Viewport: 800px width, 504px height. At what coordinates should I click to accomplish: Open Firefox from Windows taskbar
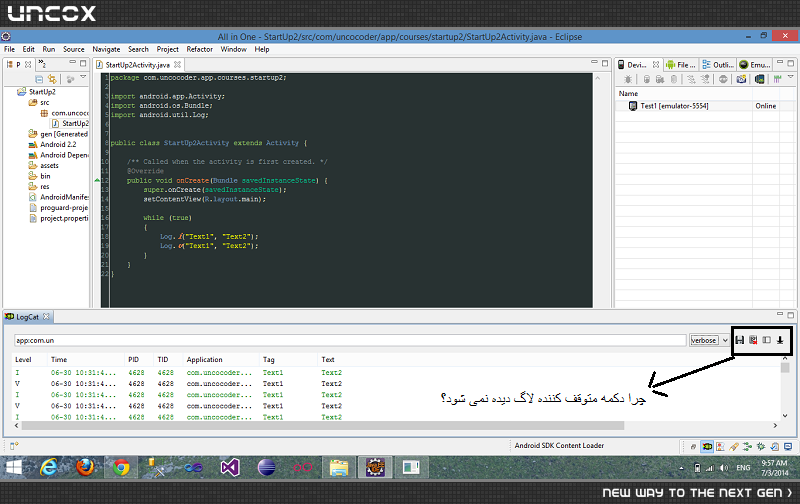(x=85, y=467)
